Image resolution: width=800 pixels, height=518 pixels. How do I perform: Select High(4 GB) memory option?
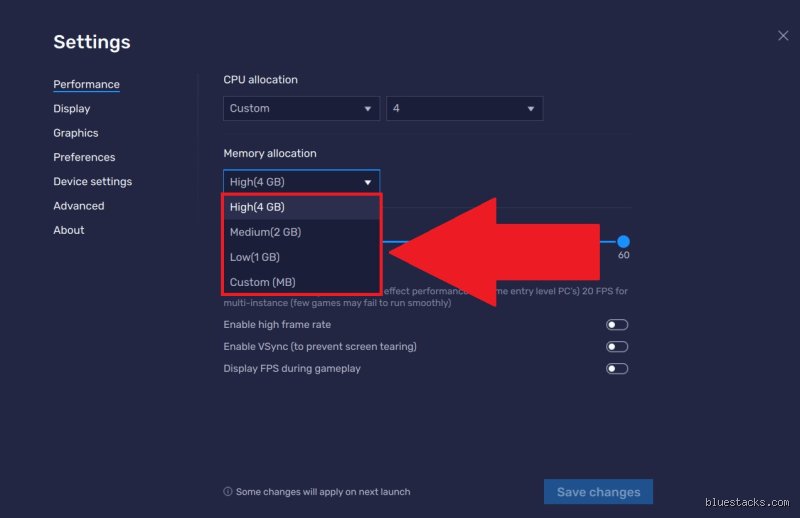[301, 207]
